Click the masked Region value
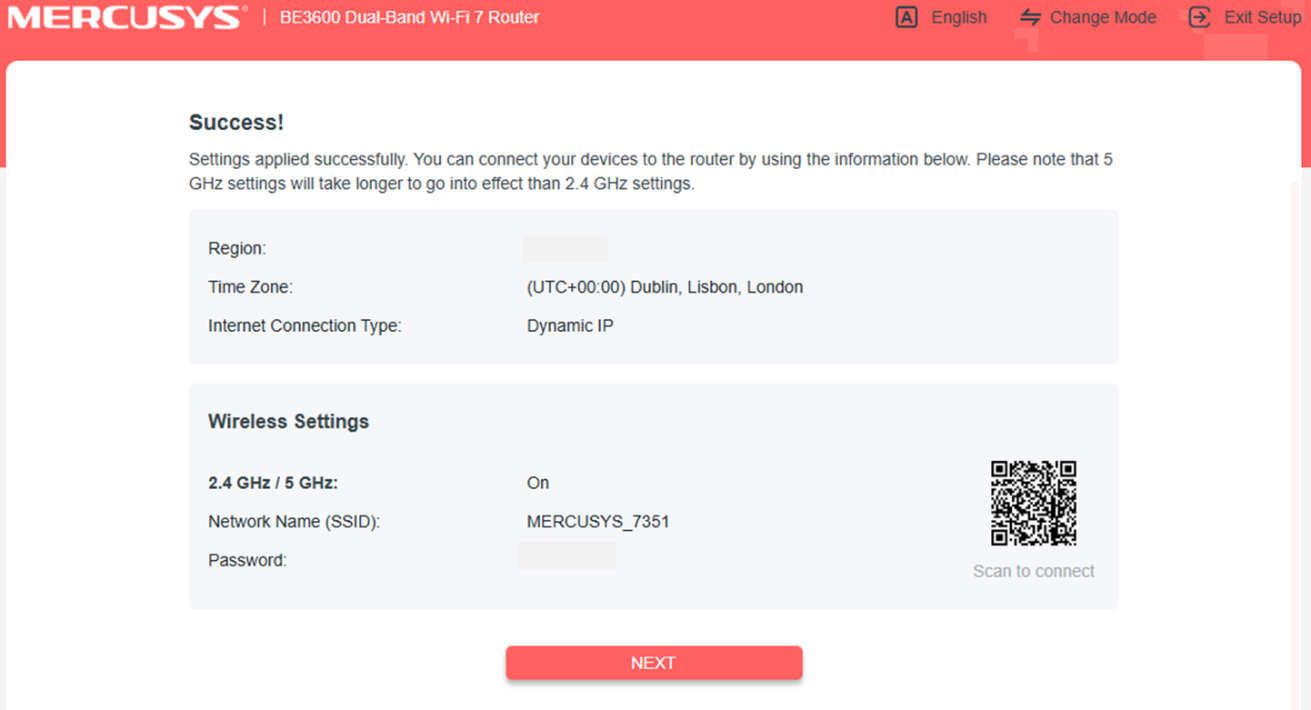The width and height of the screenshot is (1311, 710). pos(567,248)
